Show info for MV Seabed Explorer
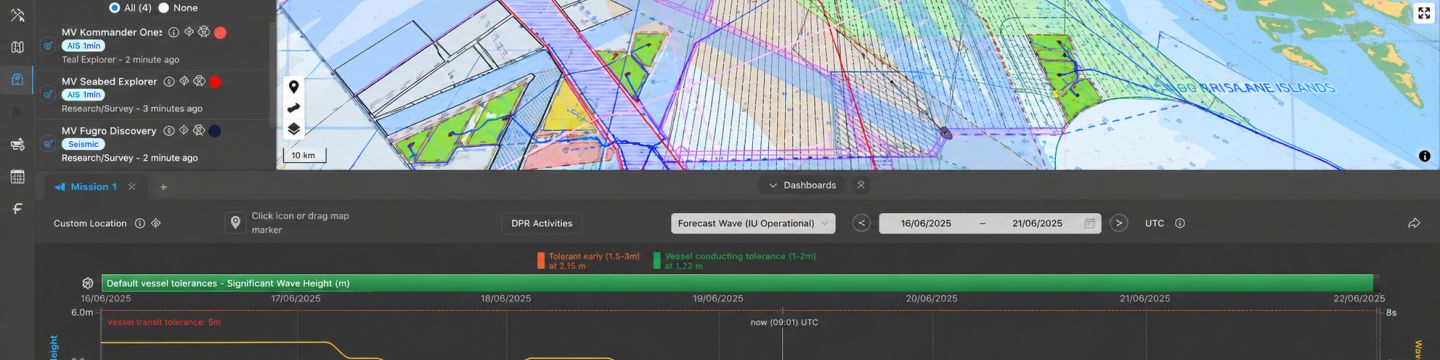Image resolution: width=1440 pixels, height=360 pixels. tap(169, 81)
